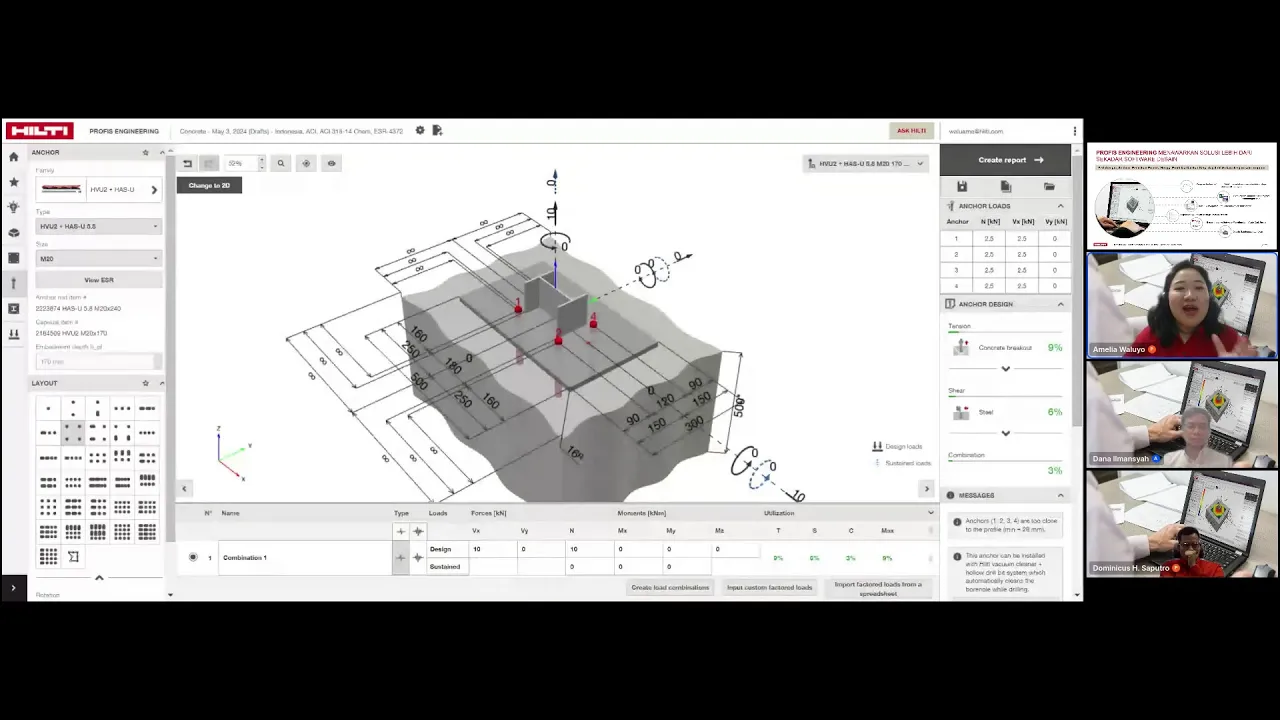
Task: Open the anchor Size M20 dropdown
Action: [99, 258]
